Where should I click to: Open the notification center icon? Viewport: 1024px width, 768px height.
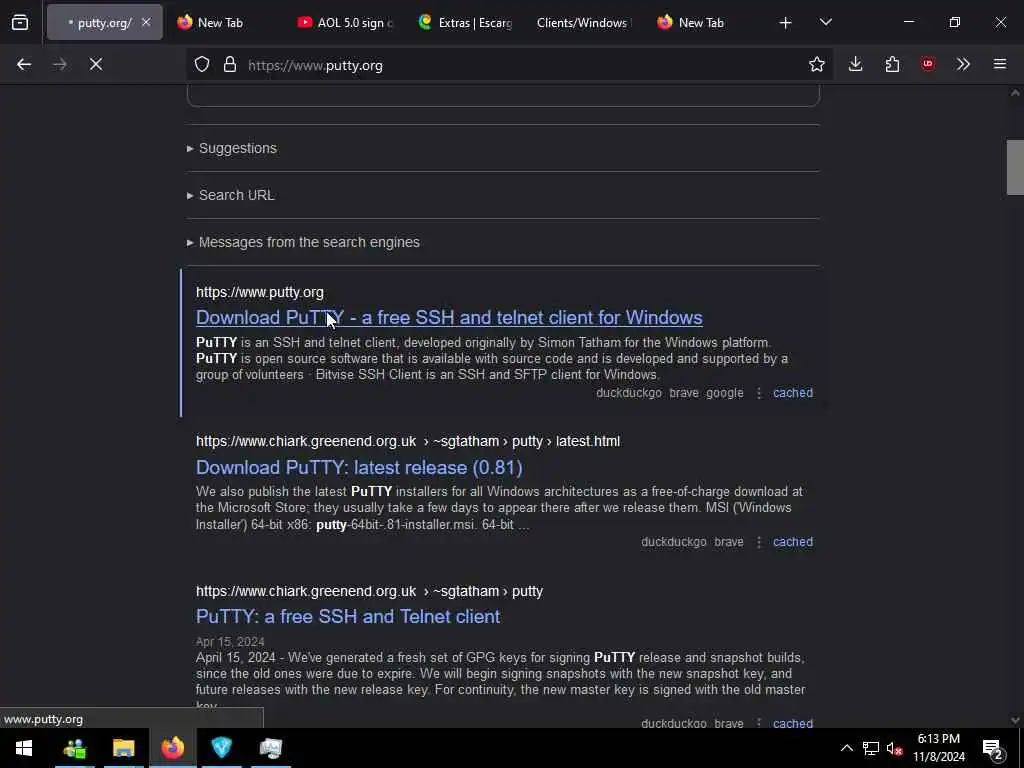click(x=993, y=748)
